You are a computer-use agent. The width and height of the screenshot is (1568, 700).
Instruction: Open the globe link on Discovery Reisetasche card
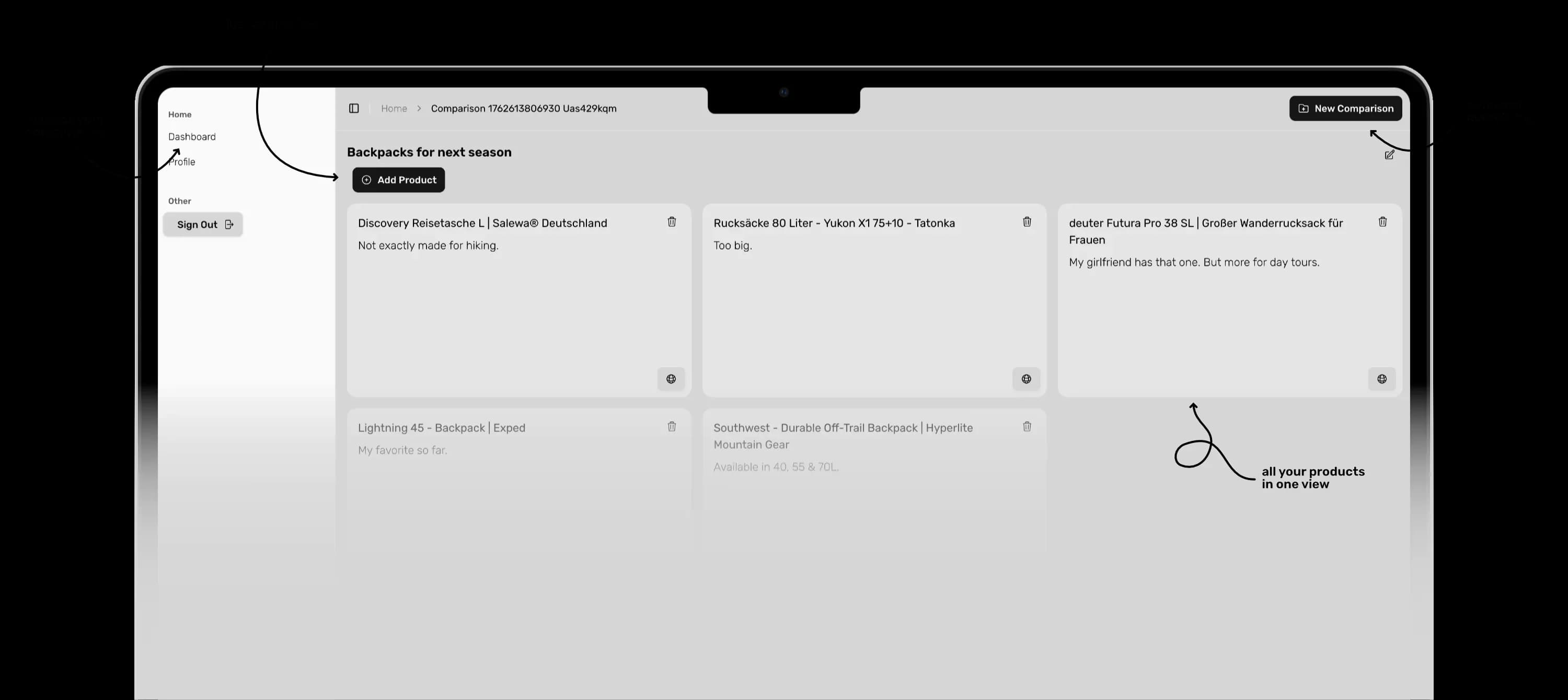[x=671, y=379]
